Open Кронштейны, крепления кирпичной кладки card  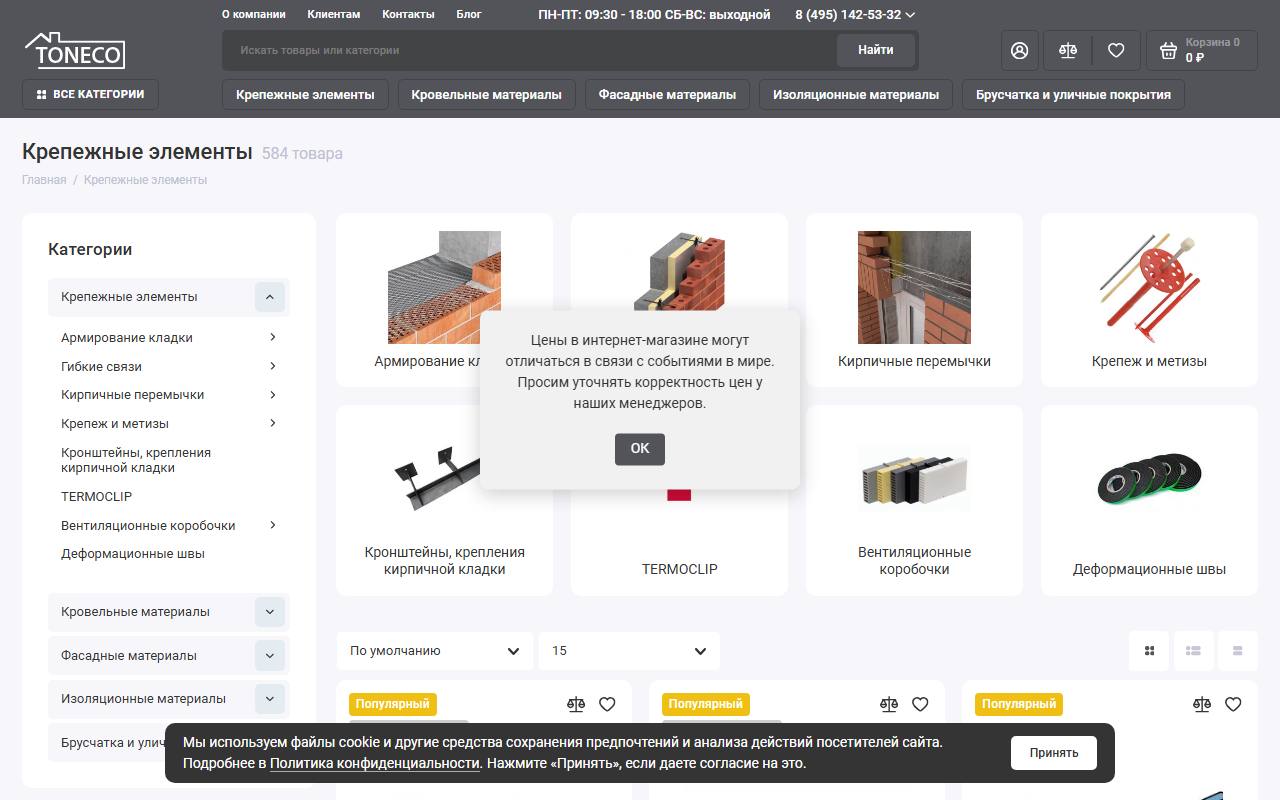(x=444, y=500)
